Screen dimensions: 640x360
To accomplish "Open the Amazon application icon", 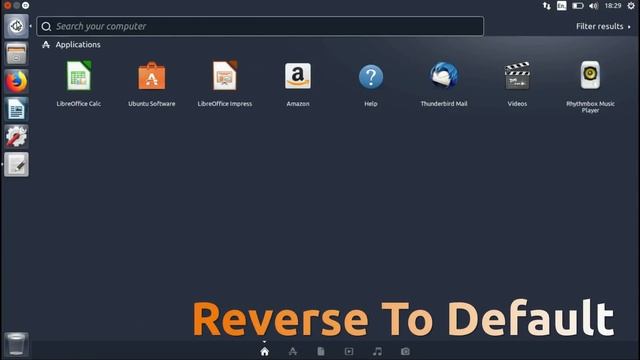I will tap(298, 76).
